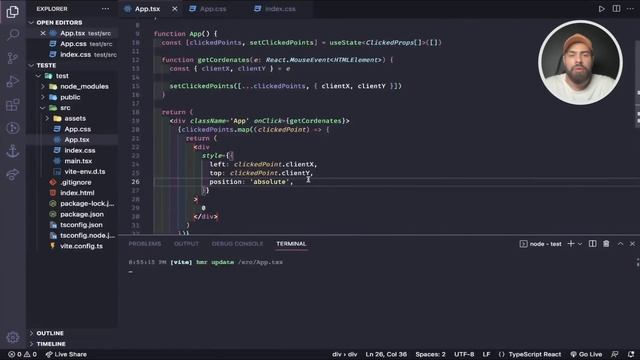Add a new terminal with plus icon
Viewport: 640px width, 360px height.
coord(571,244)
